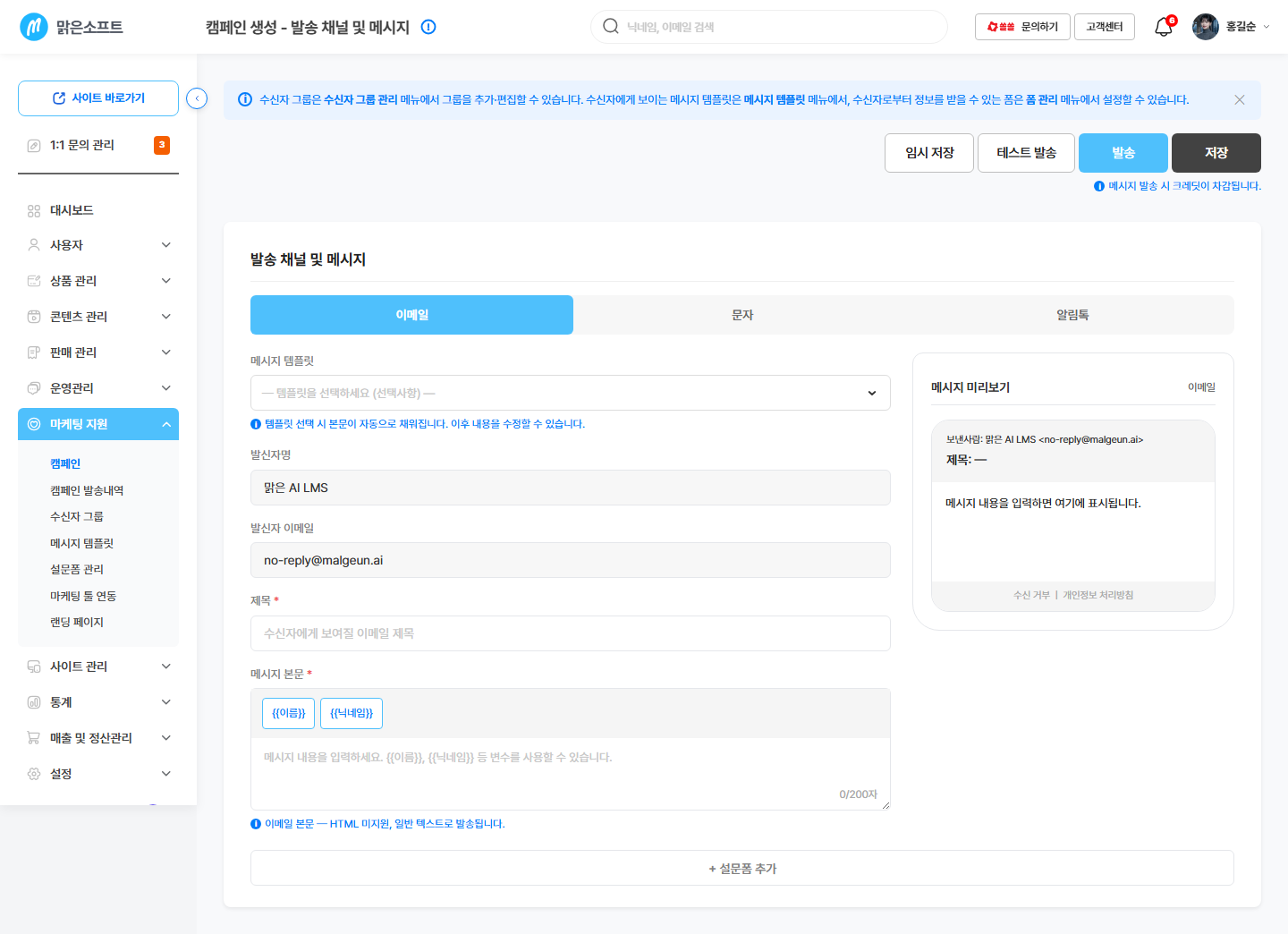Expand the 통계 chevron

(166, 702)
